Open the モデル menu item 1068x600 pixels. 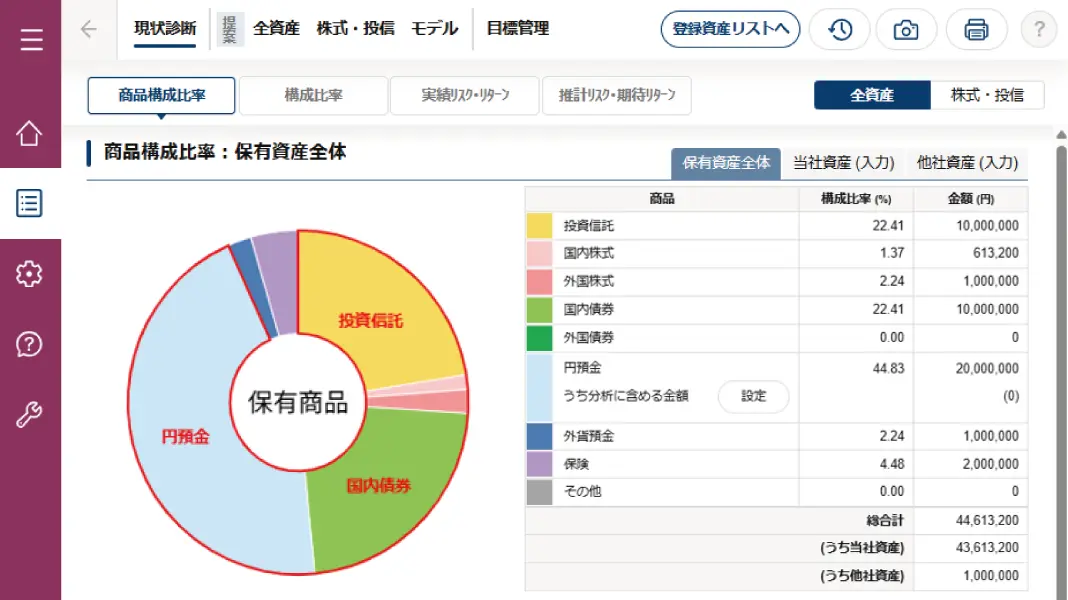pyautogui.click(x=435, y=29)
